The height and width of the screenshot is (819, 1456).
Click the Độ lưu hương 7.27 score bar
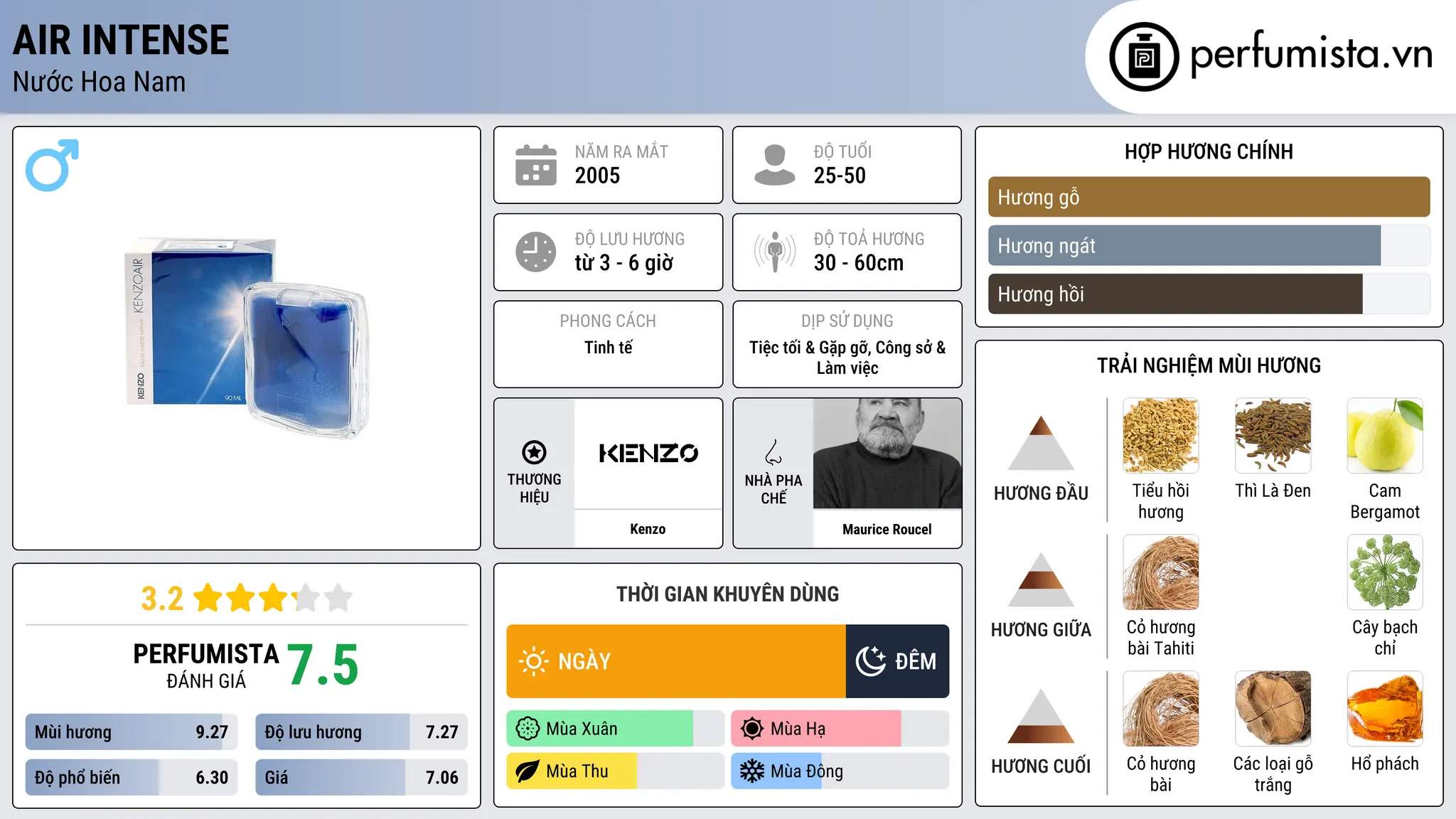coord(361,732)
